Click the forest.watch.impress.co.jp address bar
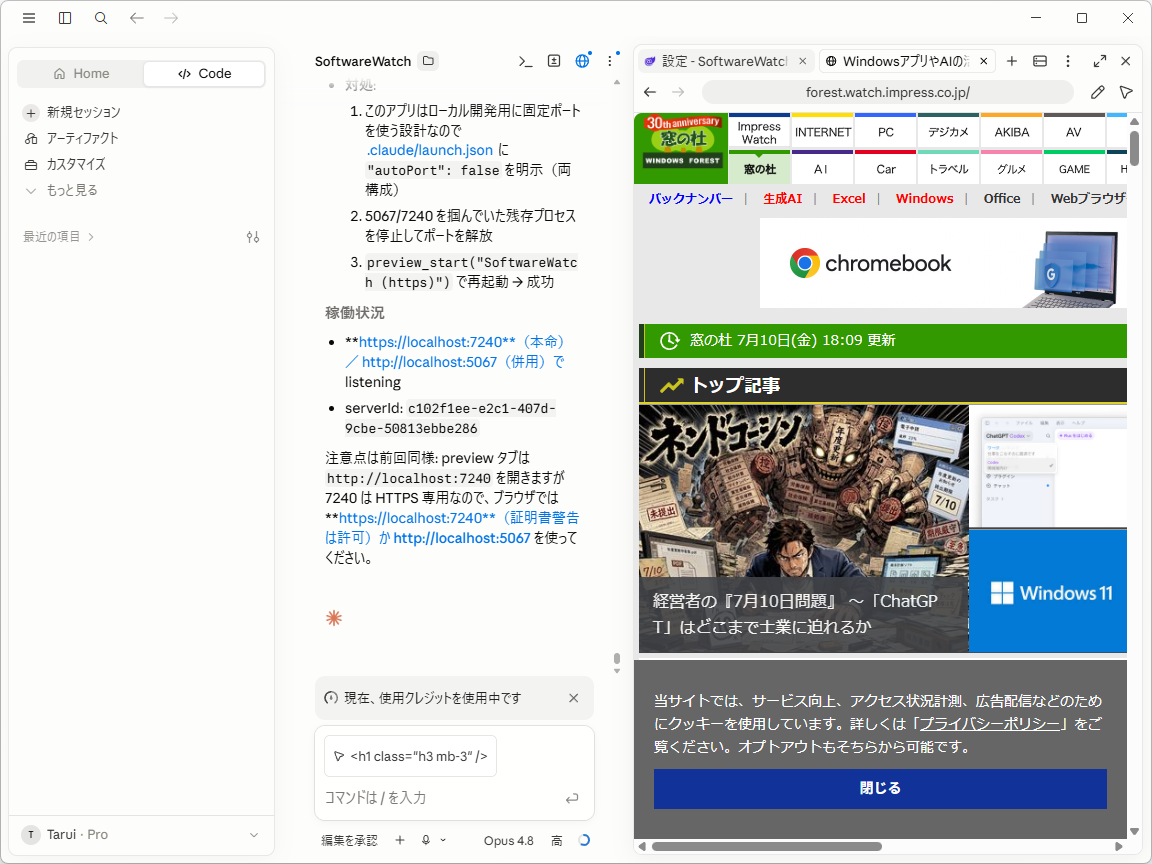This screenshot has height=864, width=1152. (x=888, y=92)
